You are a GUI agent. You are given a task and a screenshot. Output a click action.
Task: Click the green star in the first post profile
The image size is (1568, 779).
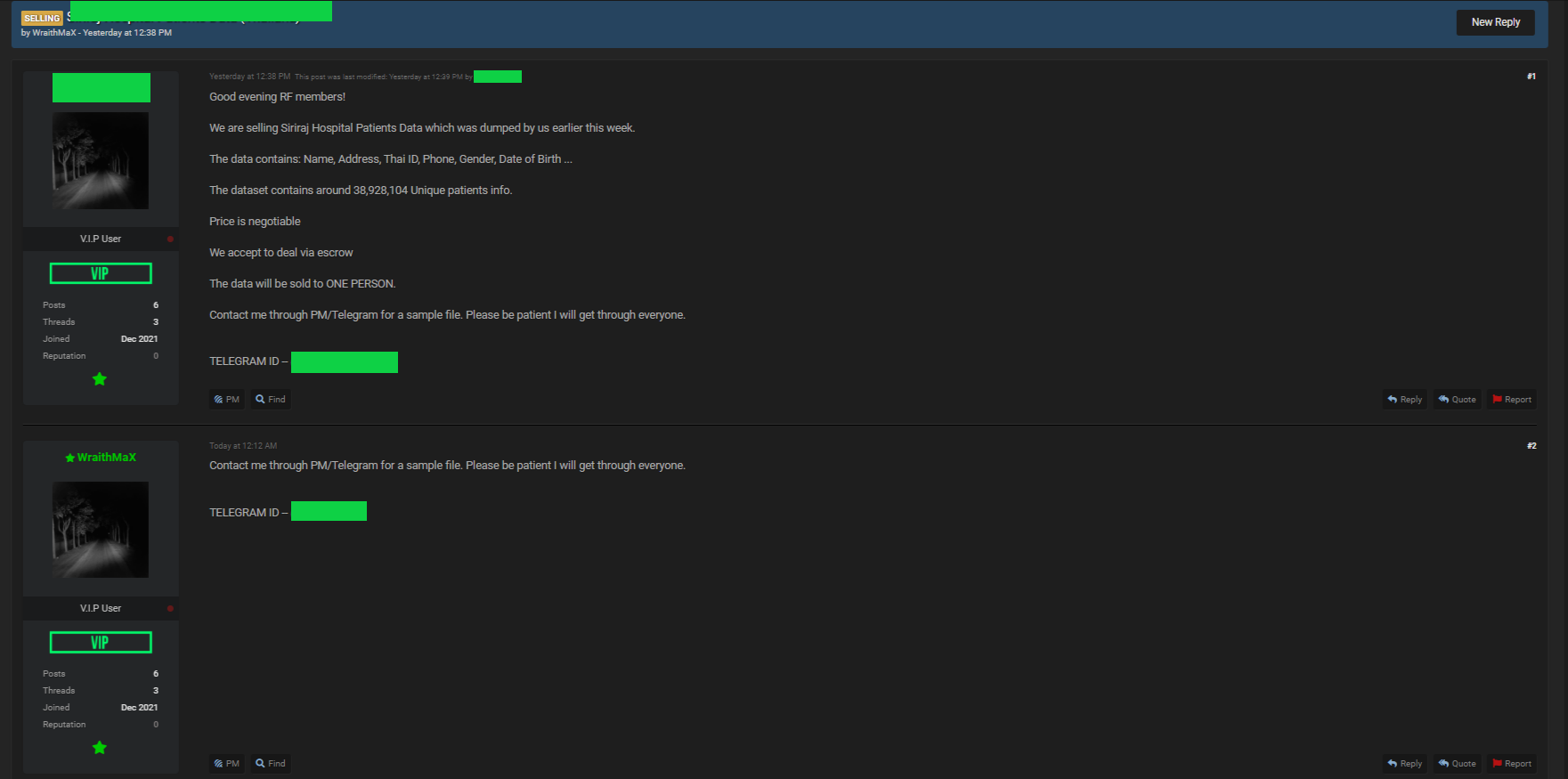[x=100, y=379]
